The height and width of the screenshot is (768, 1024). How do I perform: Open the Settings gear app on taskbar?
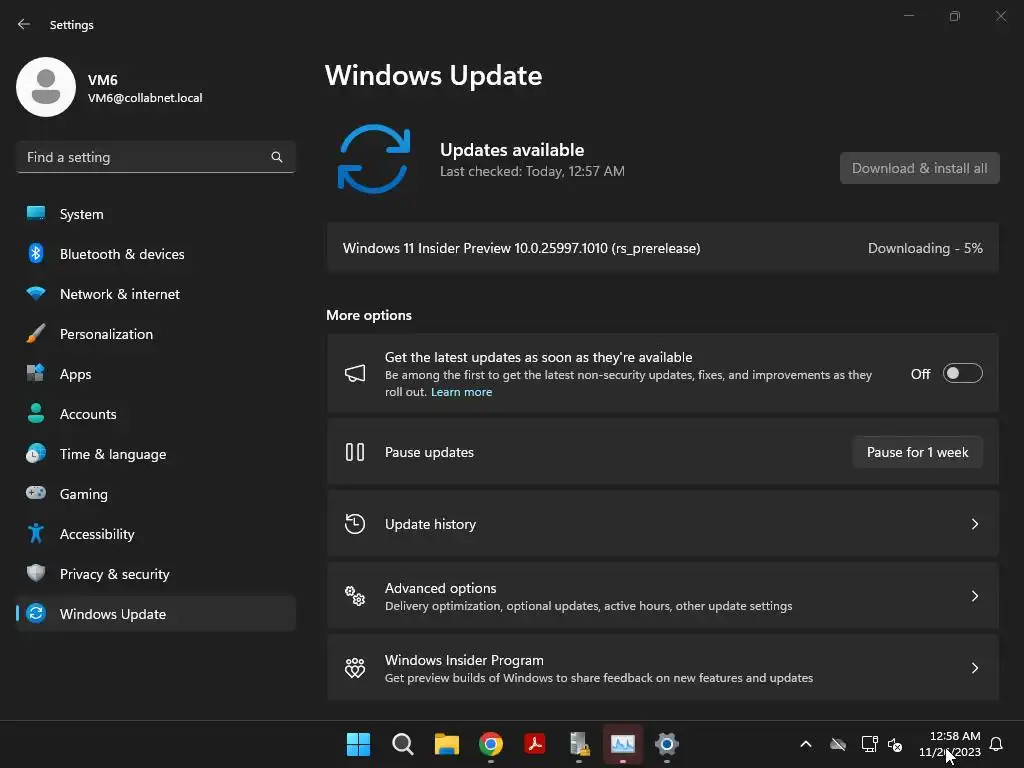pyautogui.click(x=667, y=744)
